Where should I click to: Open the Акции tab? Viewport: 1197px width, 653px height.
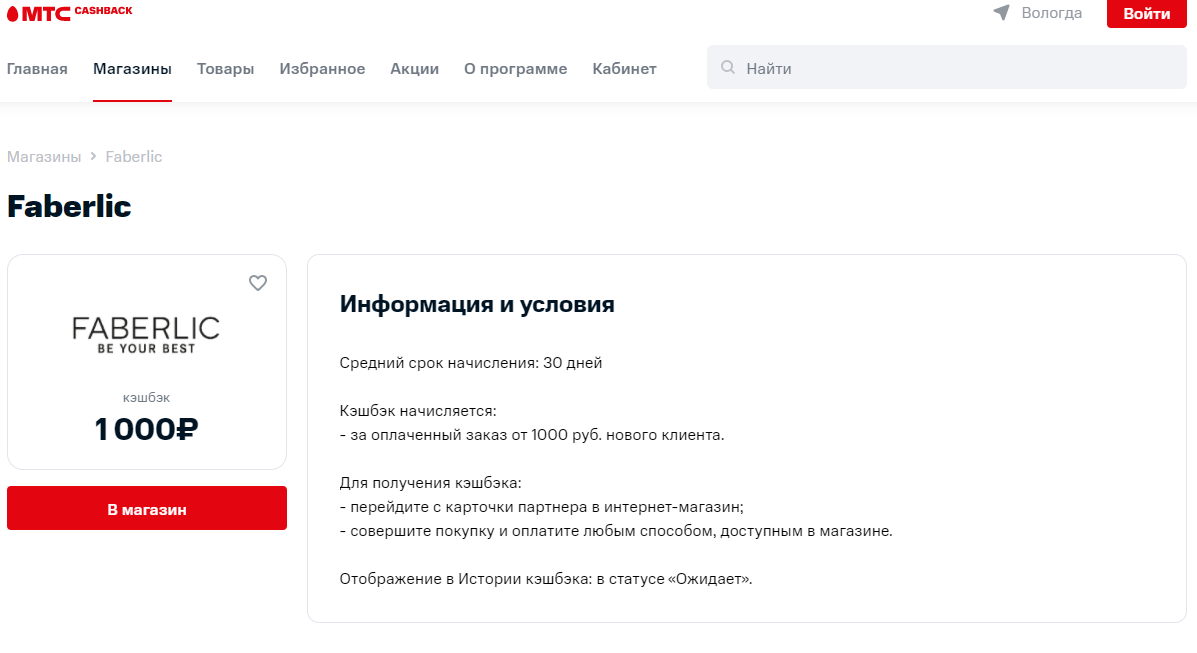415,69
